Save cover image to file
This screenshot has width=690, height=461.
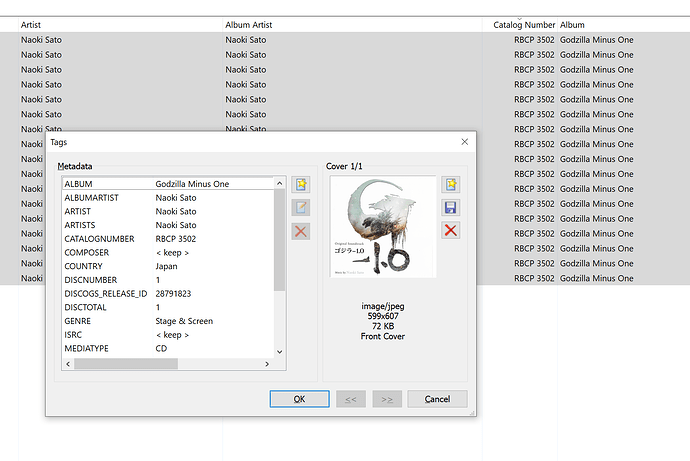click(x=451, y=208)
